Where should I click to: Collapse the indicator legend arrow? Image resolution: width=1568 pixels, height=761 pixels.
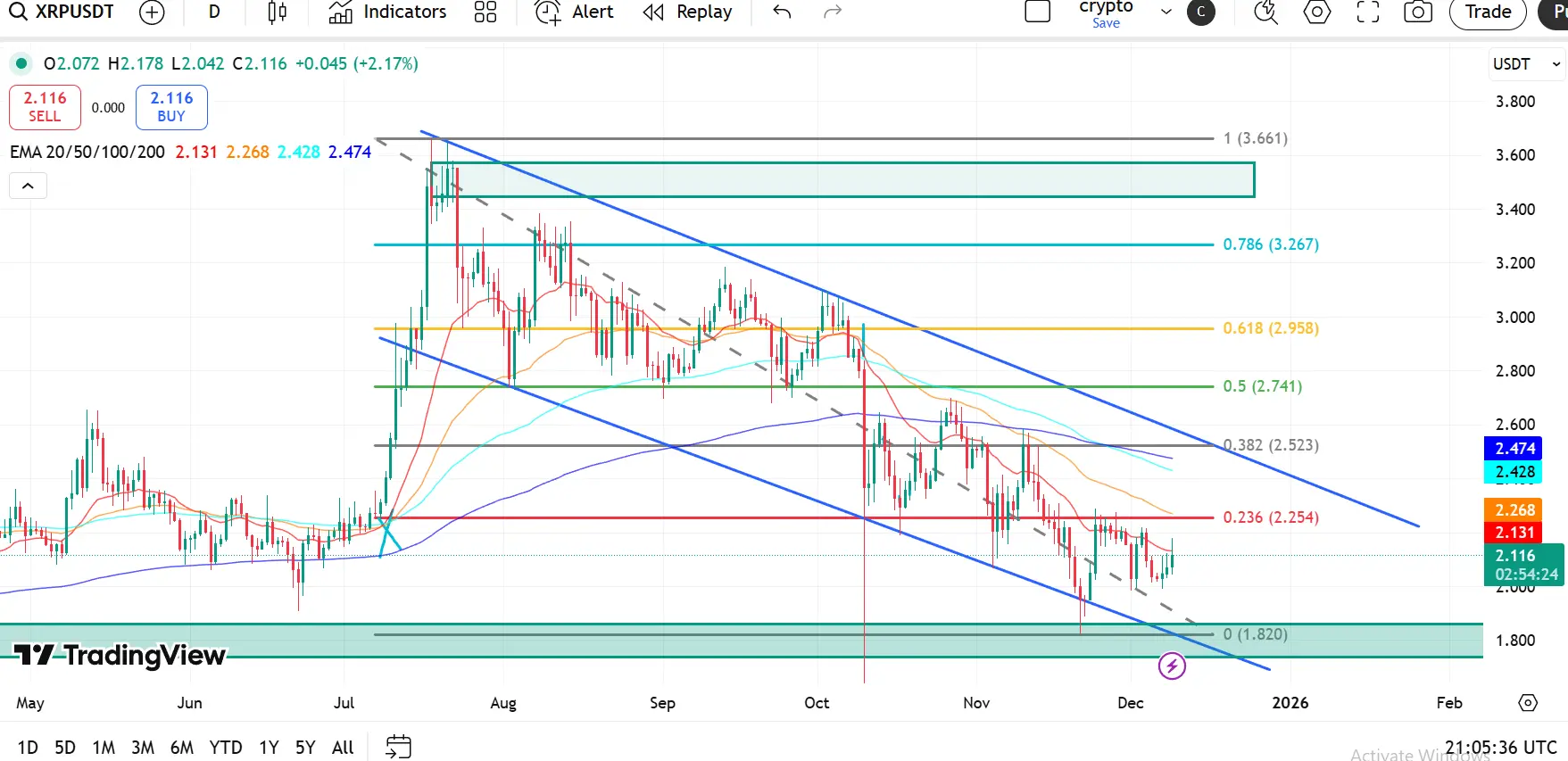[x=28, y=186]
